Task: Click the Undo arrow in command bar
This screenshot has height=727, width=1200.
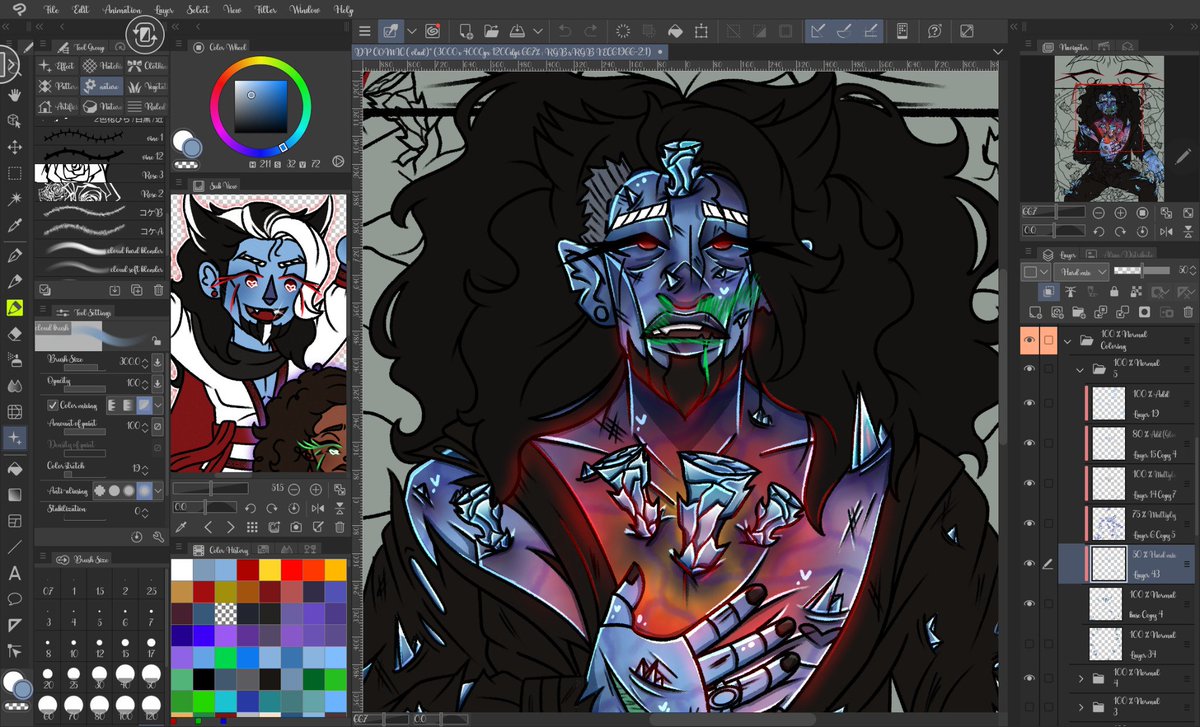Action: point(564,31)
